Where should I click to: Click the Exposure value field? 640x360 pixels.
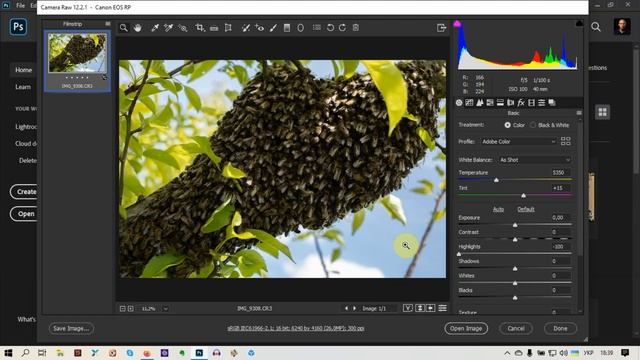click(x=560, y=218)
